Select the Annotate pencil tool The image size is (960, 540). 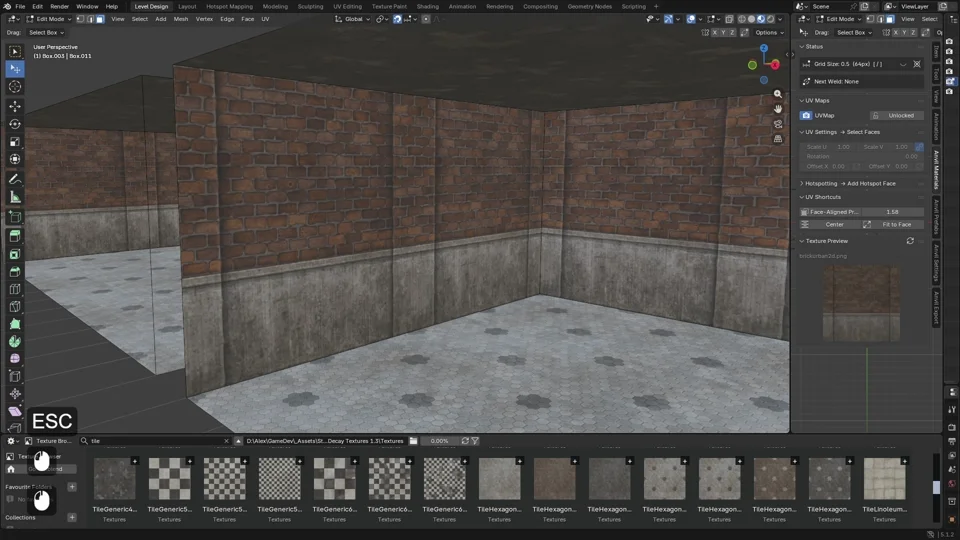coord(15,179)
